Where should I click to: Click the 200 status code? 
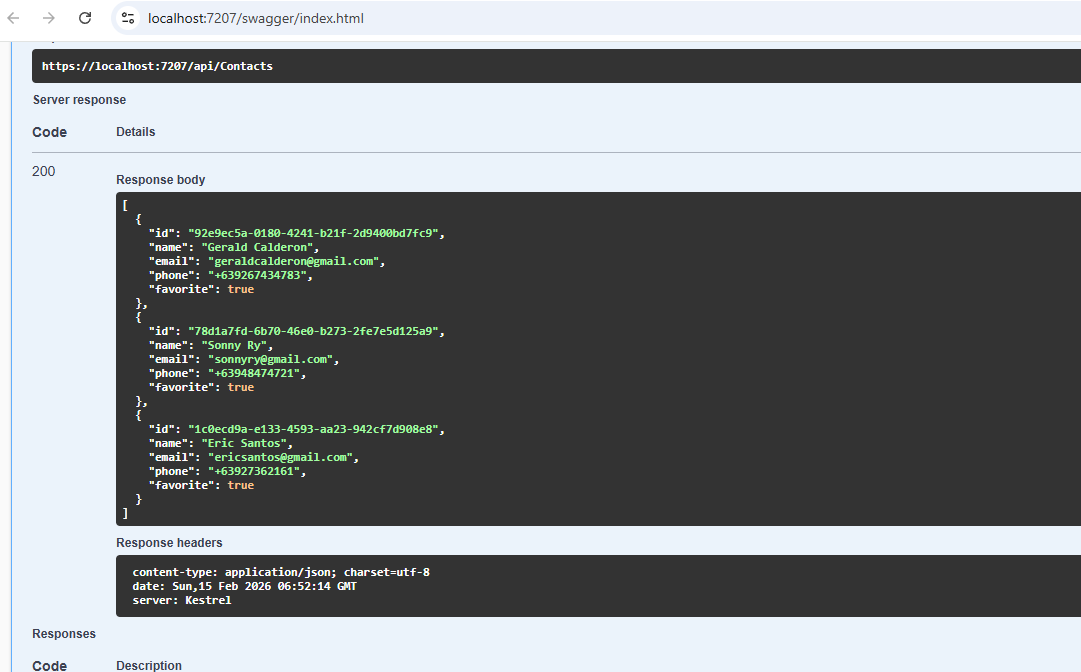pyautogui.click(x=44, y=171)
